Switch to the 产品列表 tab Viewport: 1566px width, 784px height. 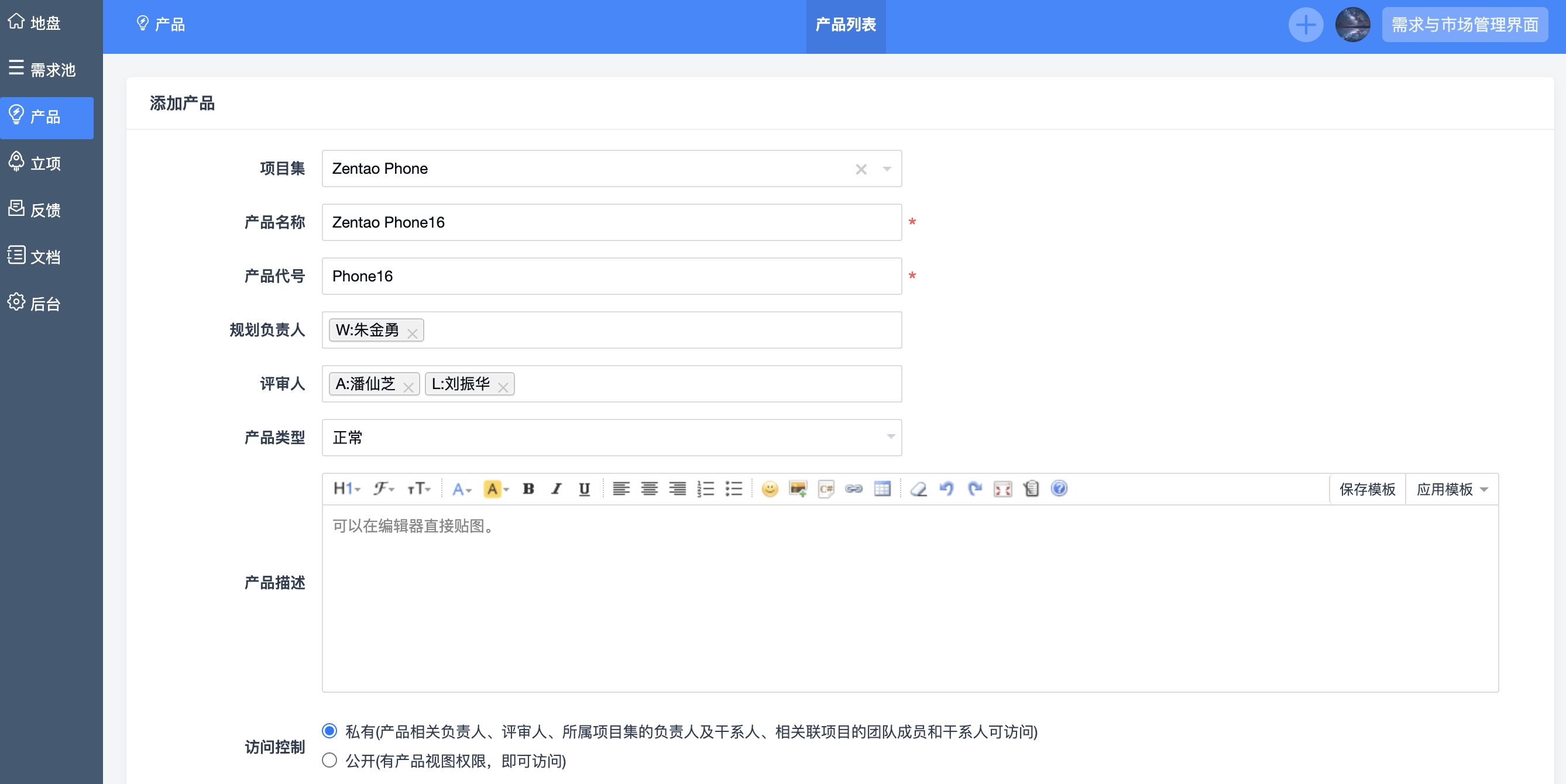coord(845,25)
